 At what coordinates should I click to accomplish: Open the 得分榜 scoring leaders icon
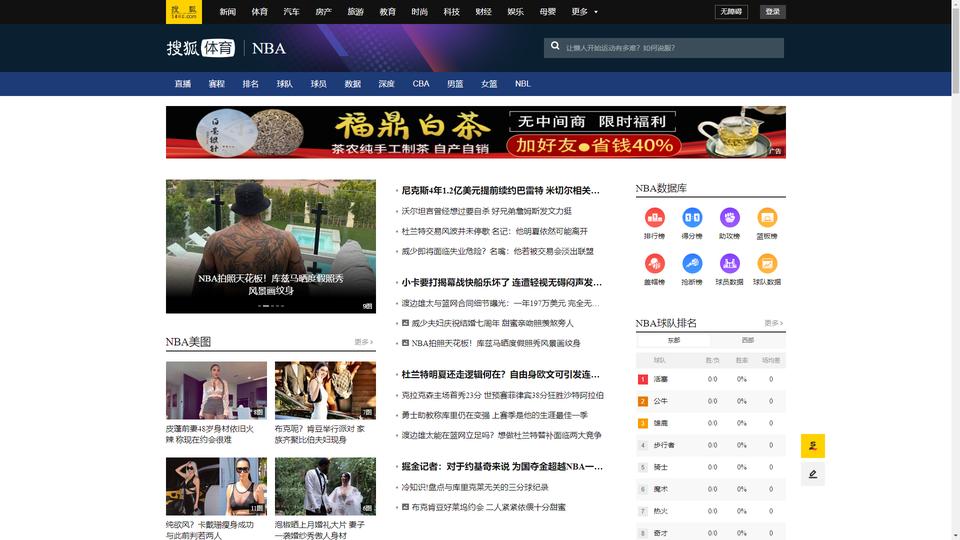692,217
